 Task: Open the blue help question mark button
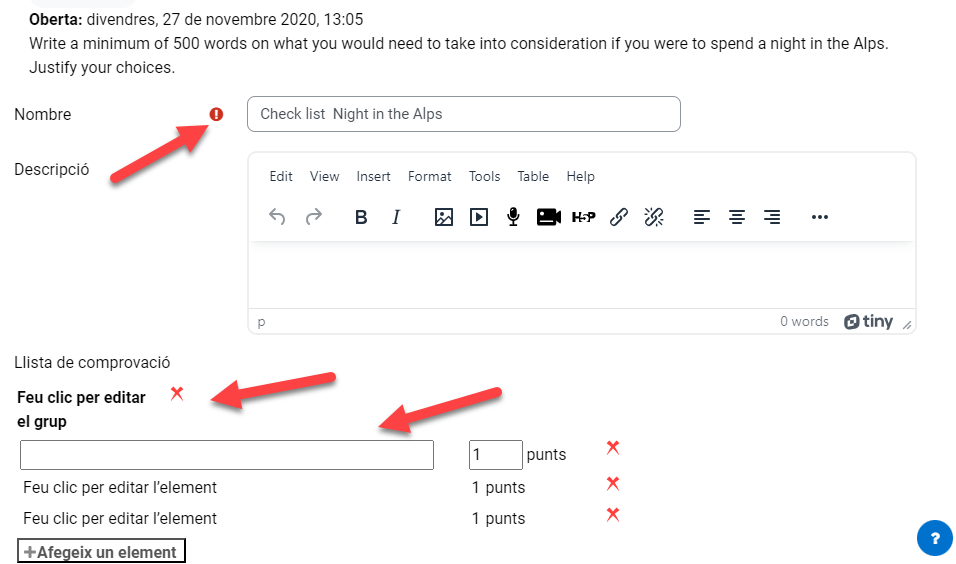click(x=935, y=537)
